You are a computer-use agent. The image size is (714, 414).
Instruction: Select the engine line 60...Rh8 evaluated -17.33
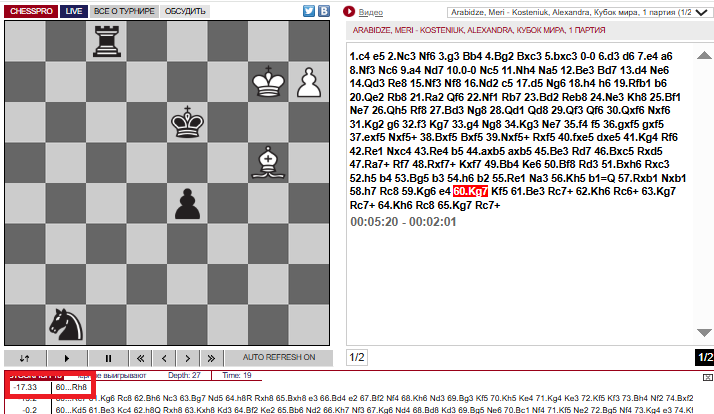[x=72, y=387]
